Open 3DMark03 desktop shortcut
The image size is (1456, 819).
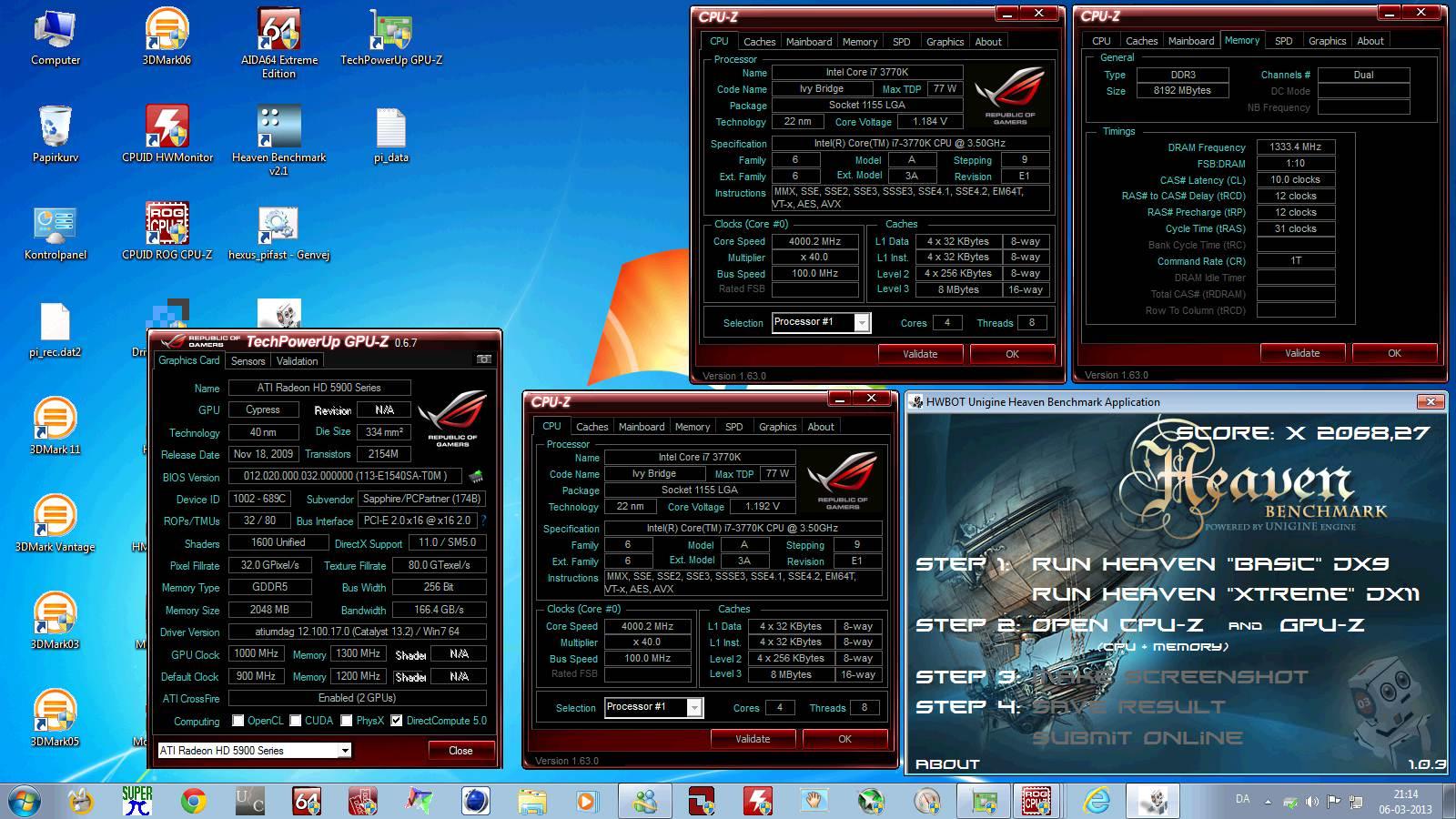click(55, 621)
